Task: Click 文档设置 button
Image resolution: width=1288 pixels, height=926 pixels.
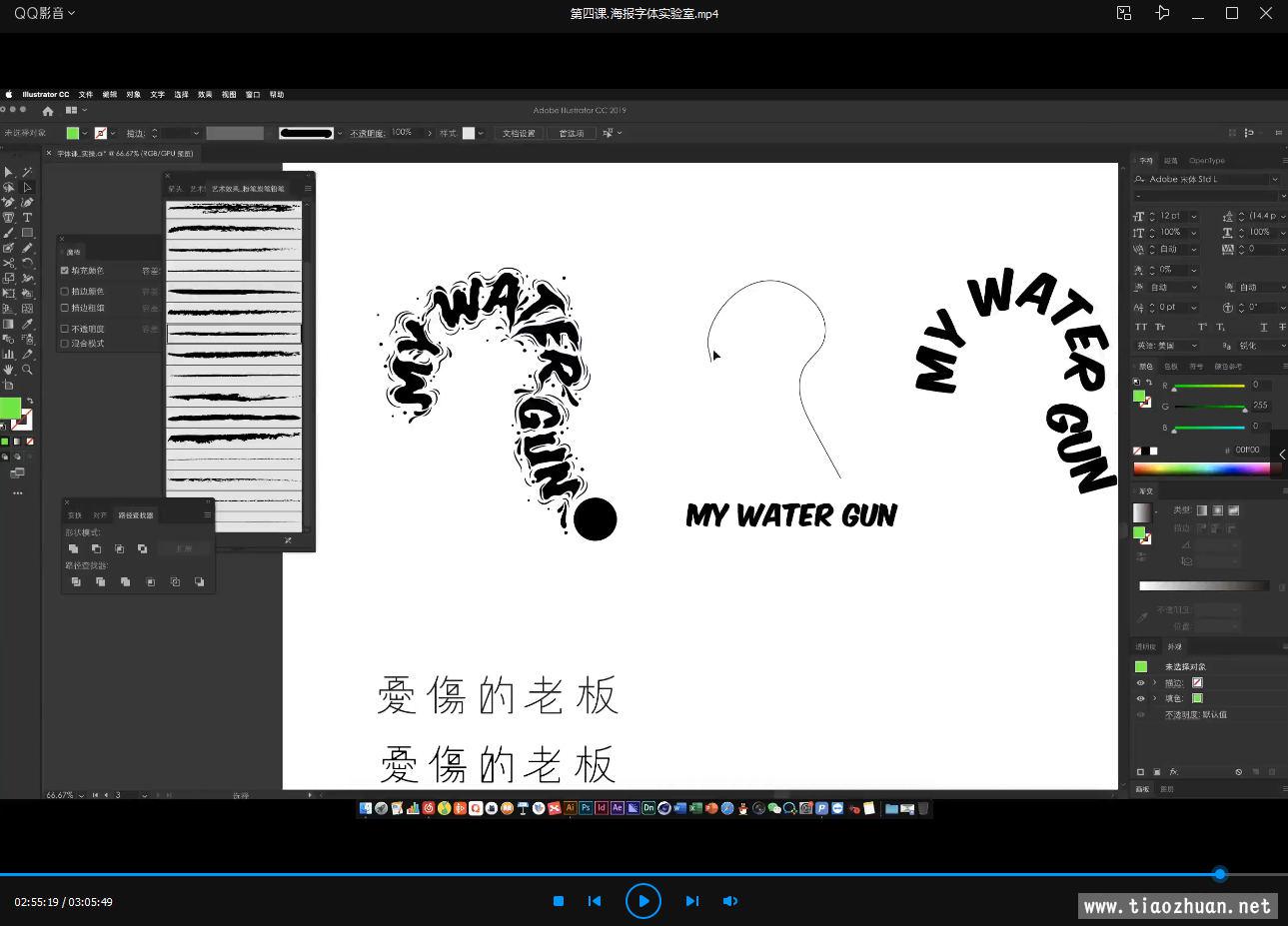Action: click(x=519, y=133)
